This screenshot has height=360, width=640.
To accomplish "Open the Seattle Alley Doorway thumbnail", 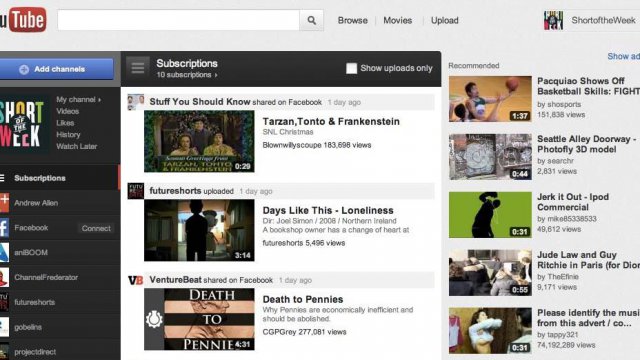I will click(x=490, y=157).
